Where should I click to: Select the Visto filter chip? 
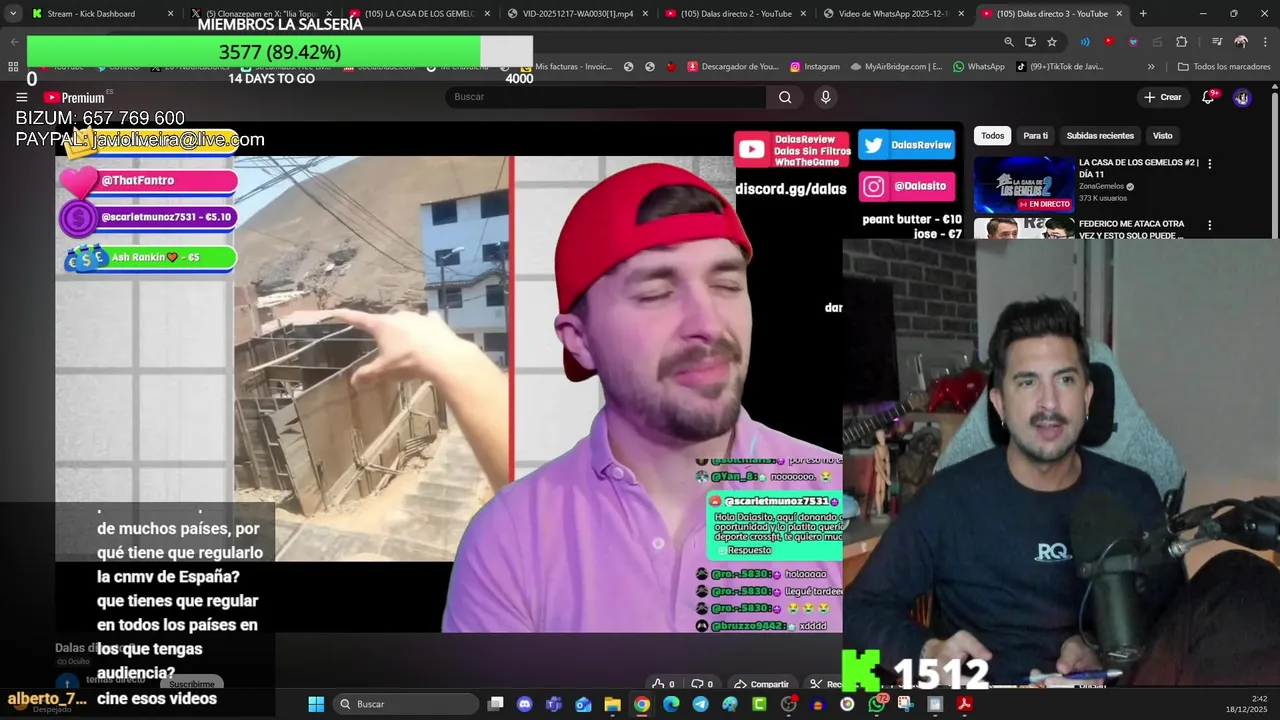click(1162, 136)
